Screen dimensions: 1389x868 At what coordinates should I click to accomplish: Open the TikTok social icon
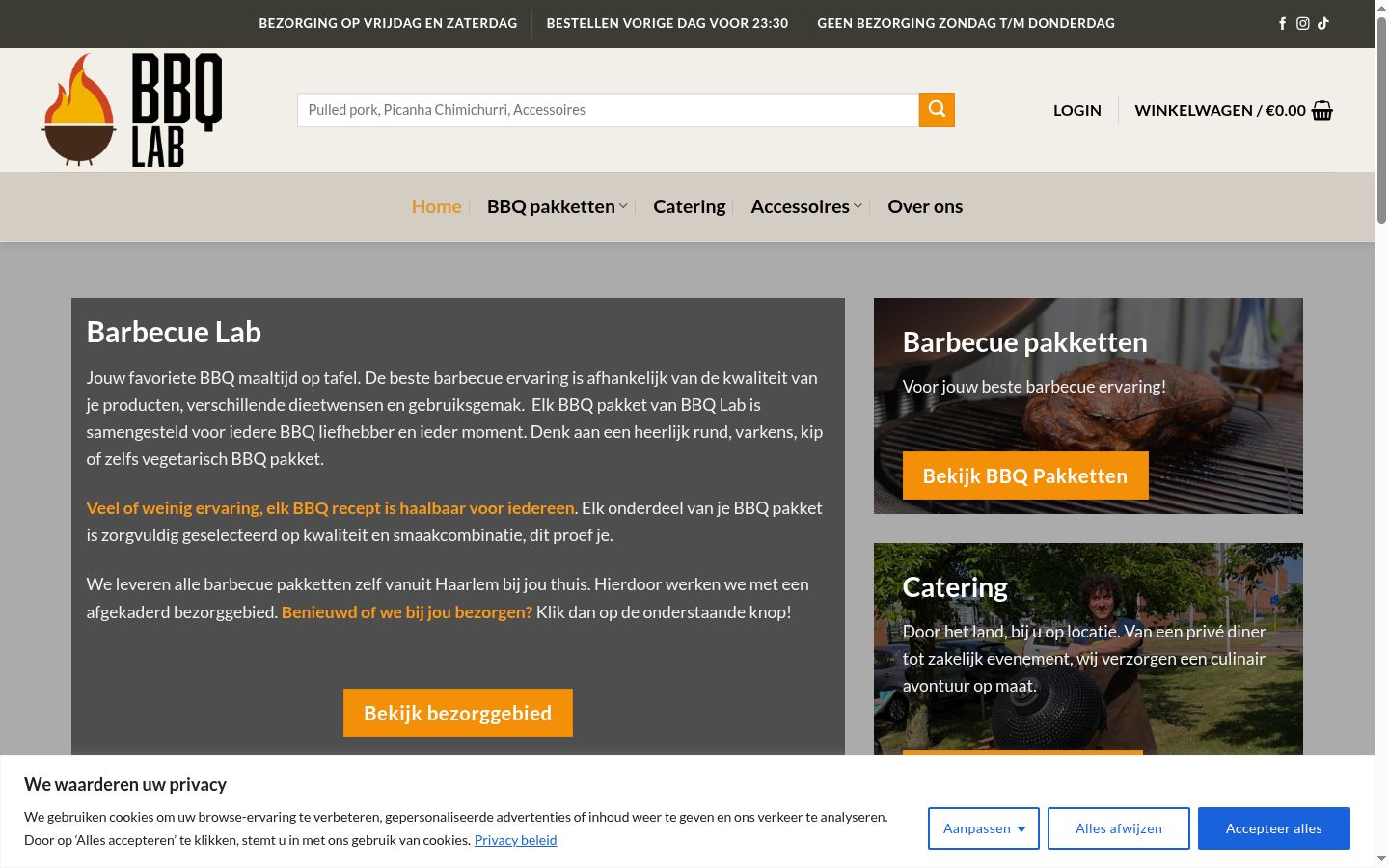tap(1323, 24)
